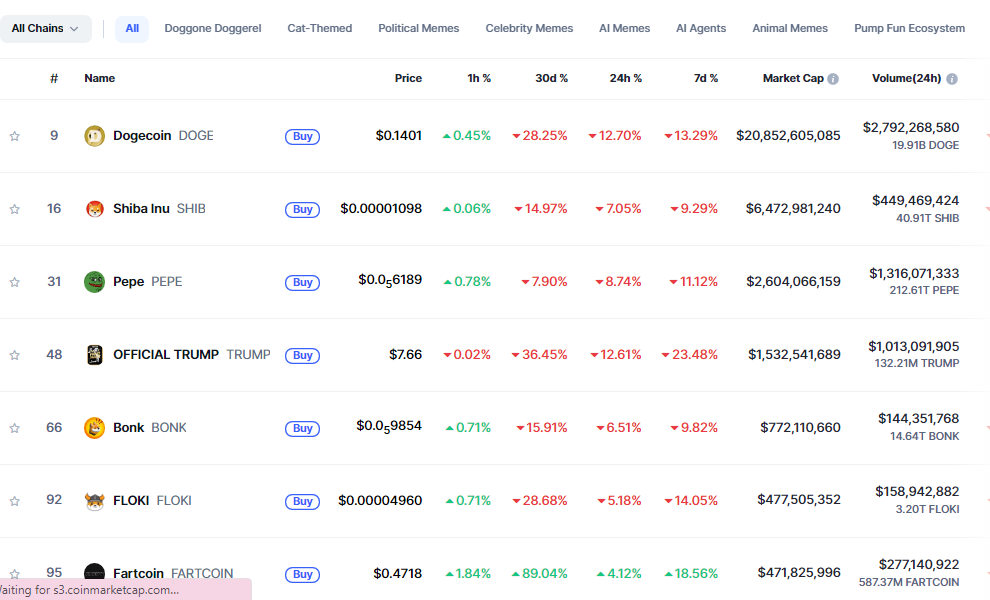Click the Shiba Inu coin logo
Image resolution: width=990 pixels, height=600 pixels.
(95, 208)
